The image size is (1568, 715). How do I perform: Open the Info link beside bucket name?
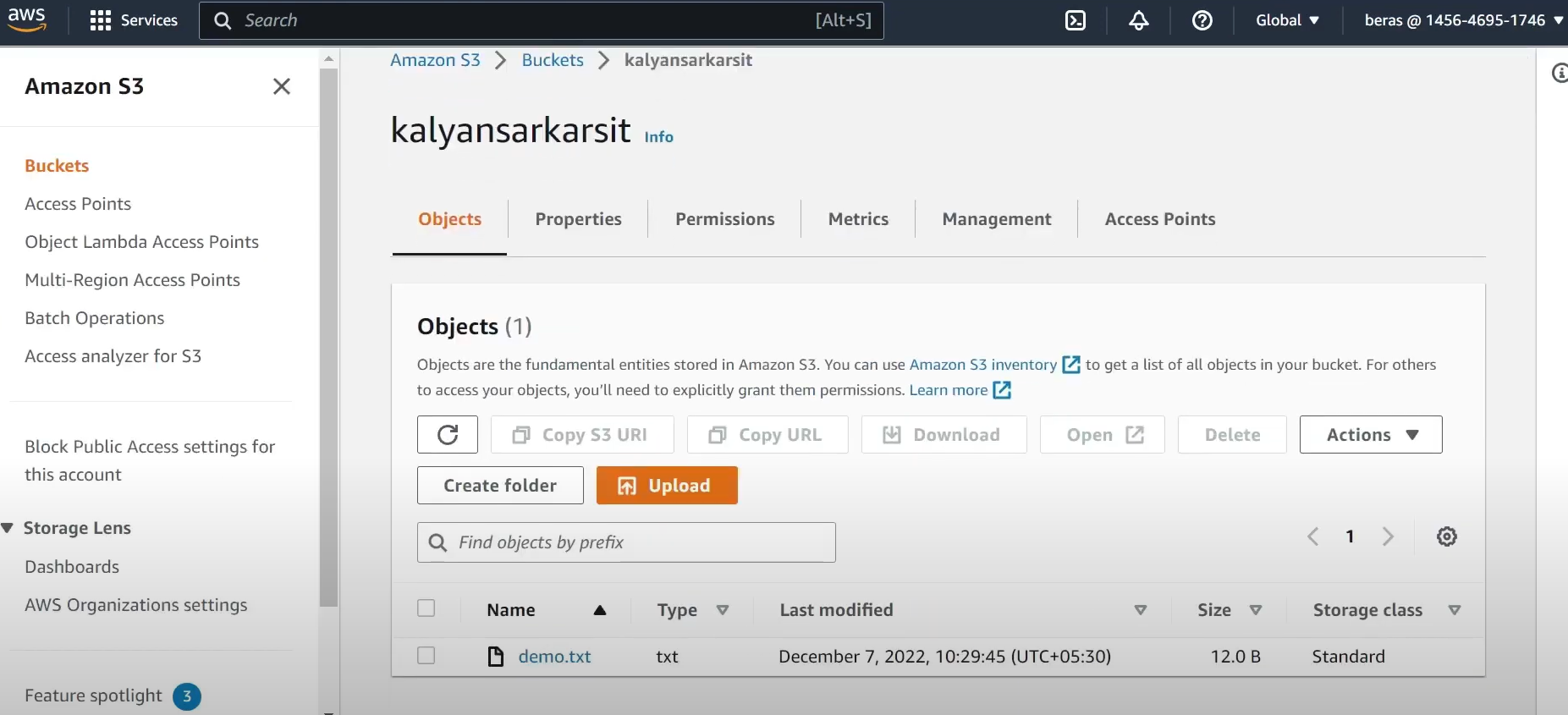pos(658,137)
